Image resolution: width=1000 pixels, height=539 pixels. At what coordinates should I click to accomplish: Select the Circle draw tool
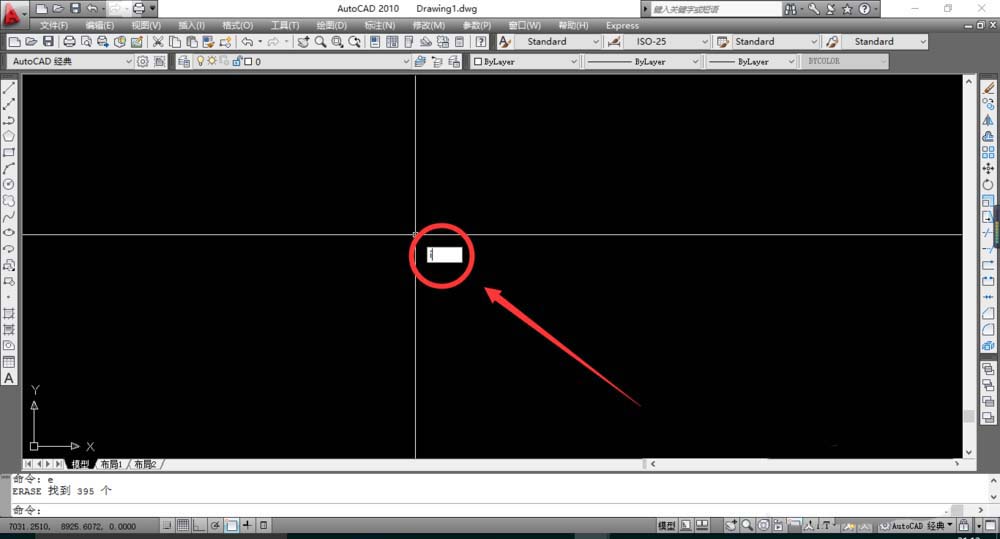click(x=9, y=184)
